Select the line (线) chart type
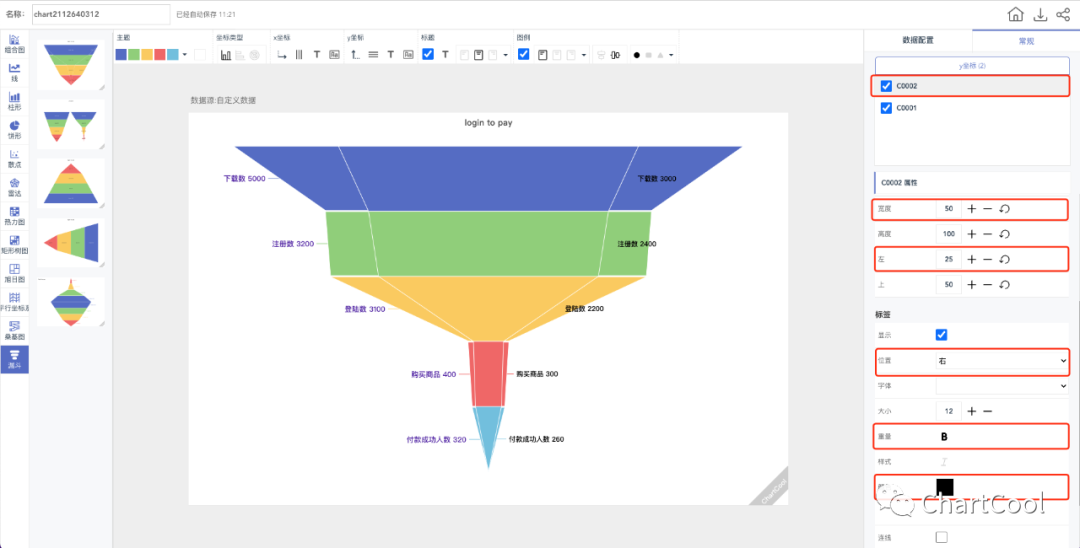Image resolution: width=1080 pixels, height=548 pixels. [15, 72]
